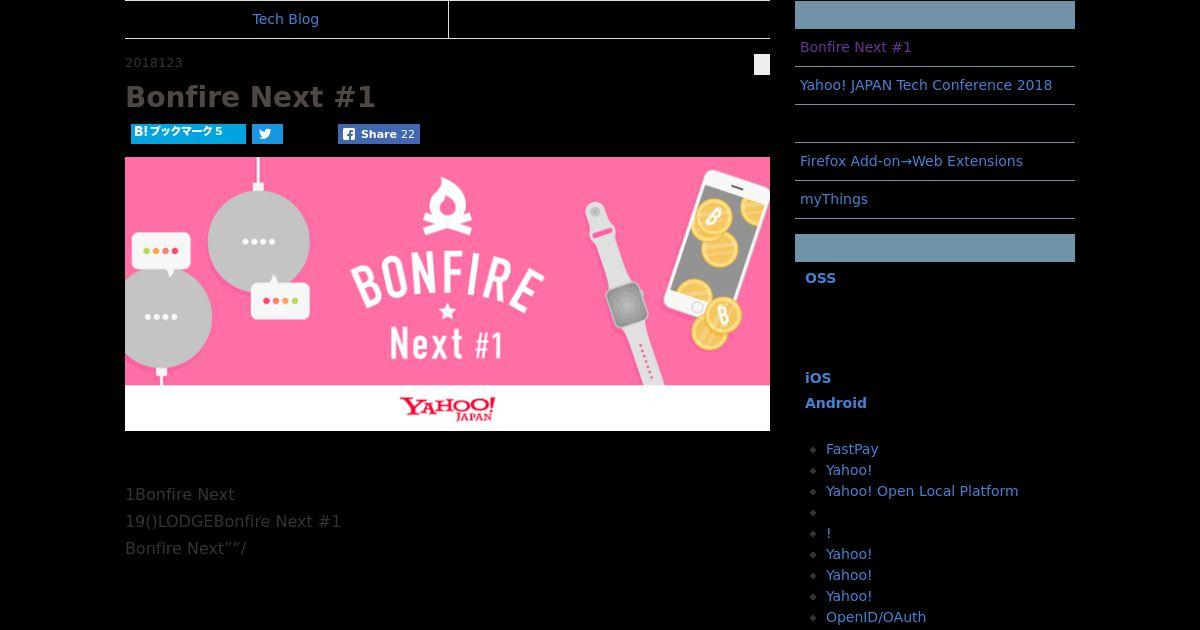Click the small white box above the title

click(762, 64)
